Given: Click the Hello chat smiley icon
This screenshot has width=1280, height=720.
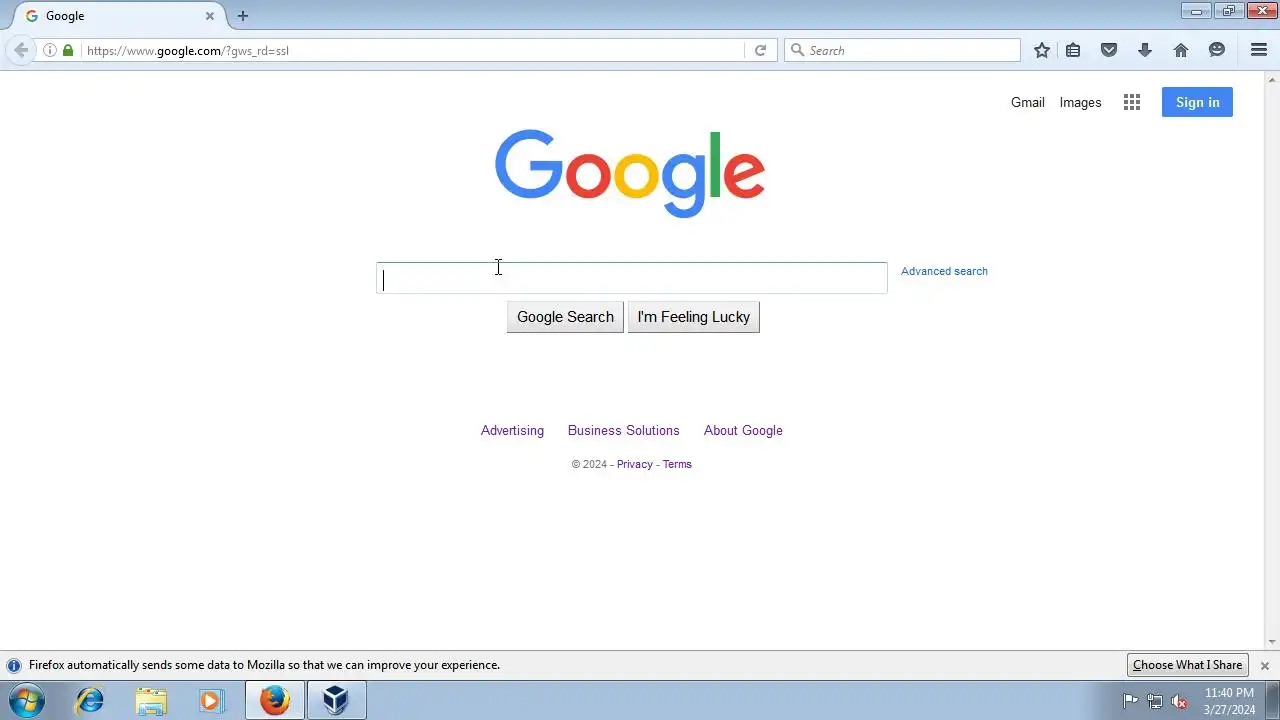Looking at the screenshot, I should pos(1217,50).
